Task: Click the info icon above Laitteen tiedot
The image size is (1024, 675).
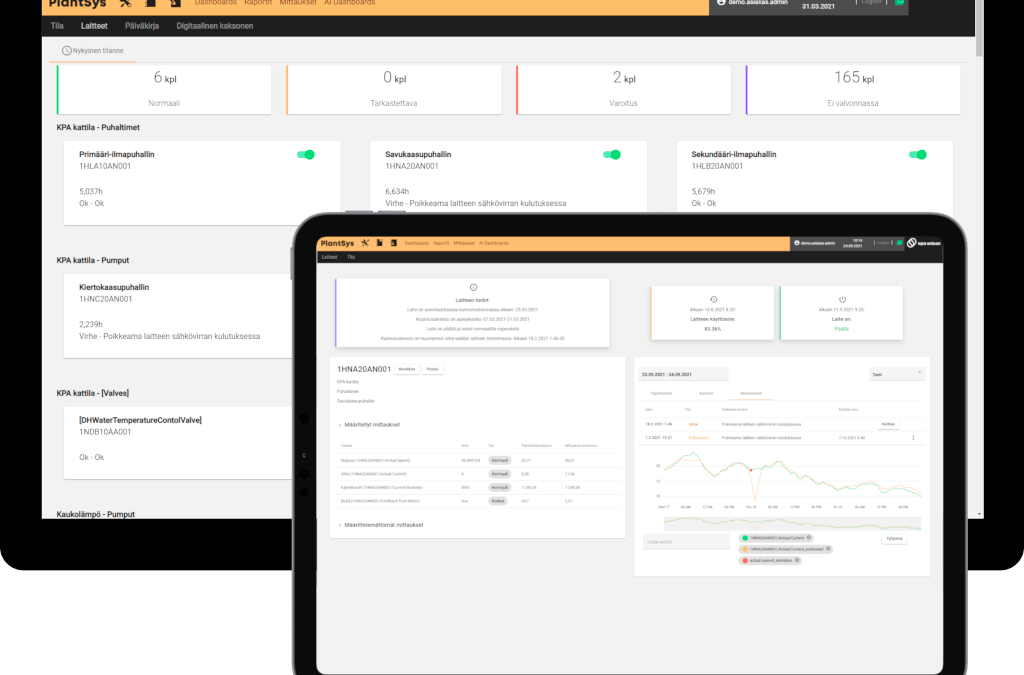Action: pos(473,287)
